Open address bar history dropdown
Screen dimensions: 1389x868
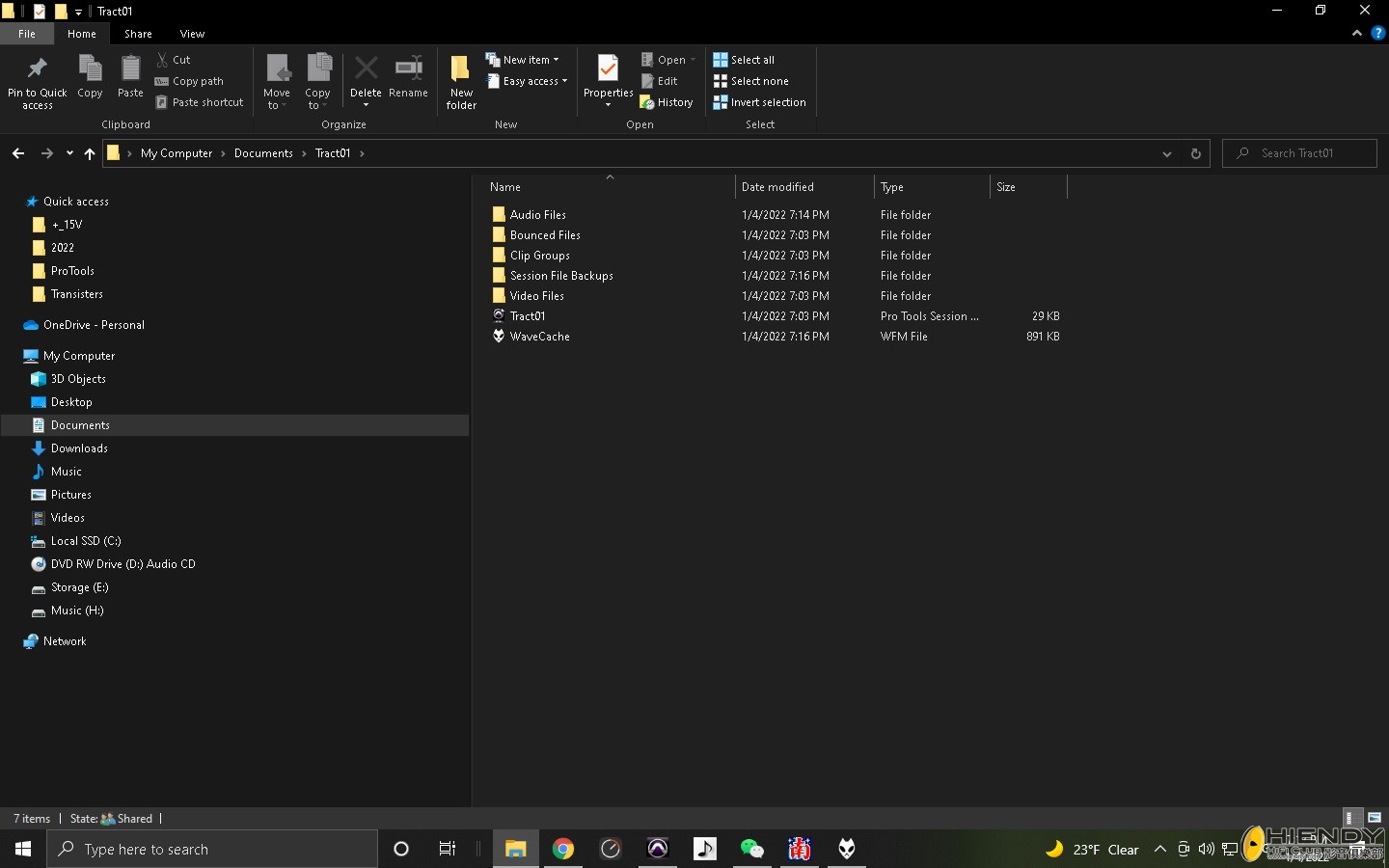pos(1167,153)
